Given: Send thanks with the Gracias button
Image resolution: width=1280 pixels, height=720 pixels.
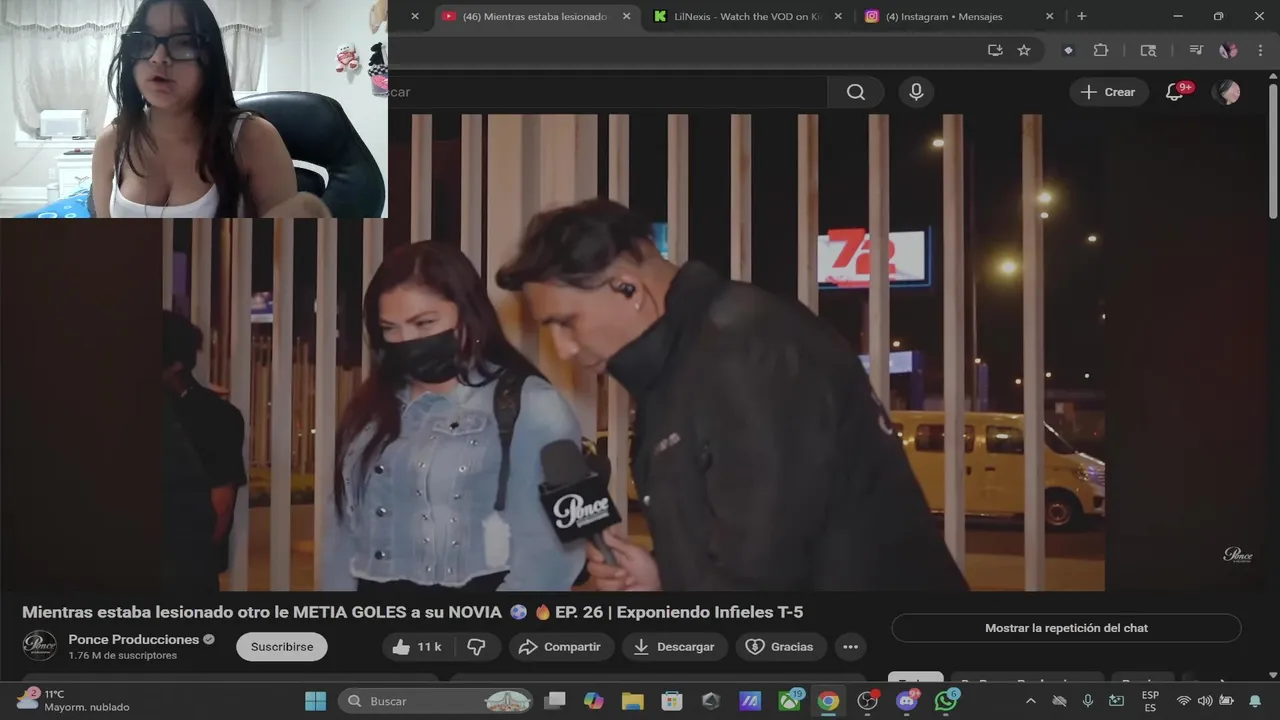Looking at the screenshot, I should [781, 647].
